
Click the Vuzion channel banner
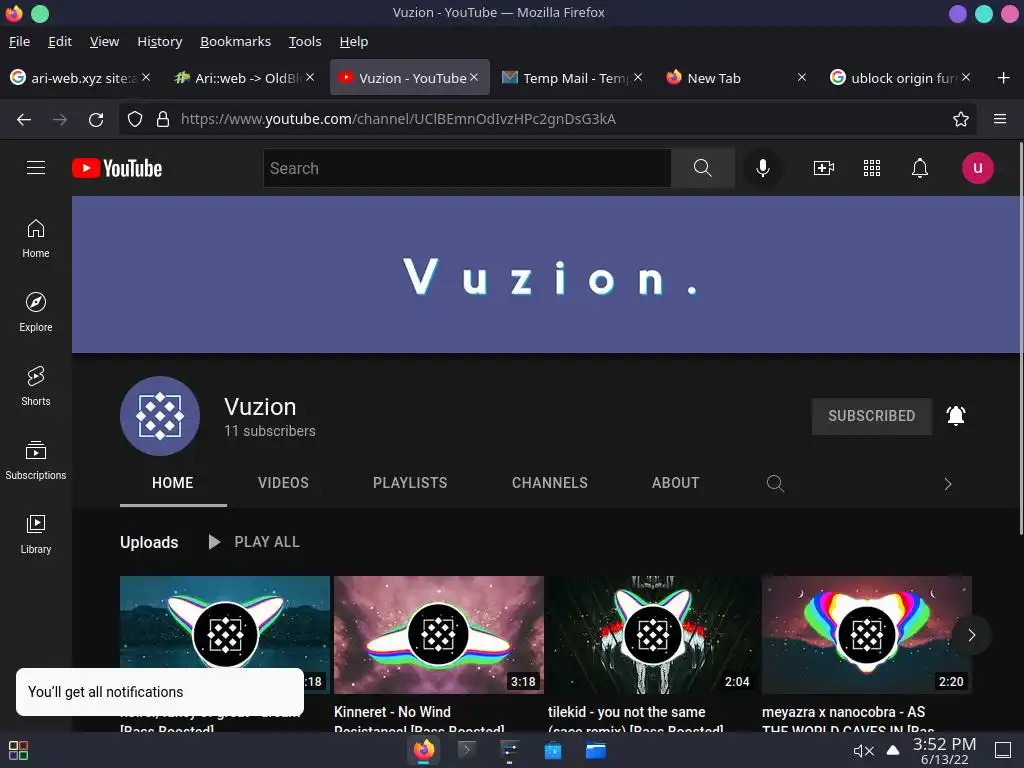[545, 274]
